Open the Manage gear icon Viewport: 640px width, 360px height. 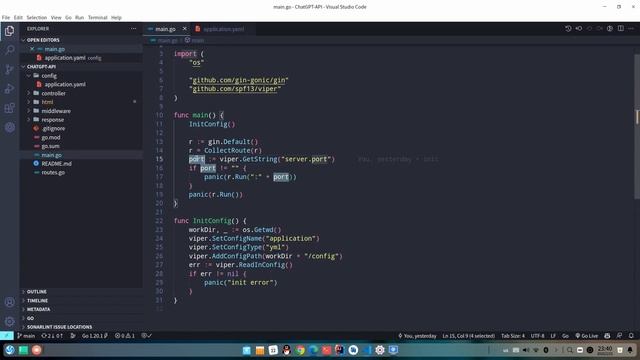[9, 321]
